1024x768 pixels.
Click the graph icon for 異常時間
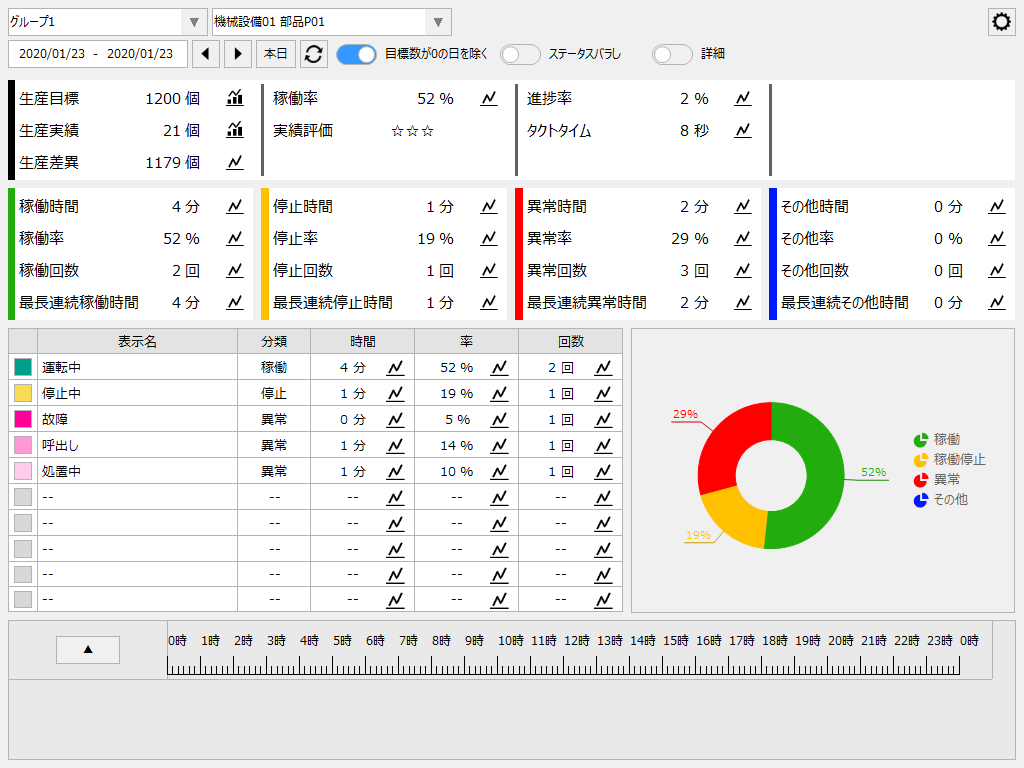tap(742, 206)
